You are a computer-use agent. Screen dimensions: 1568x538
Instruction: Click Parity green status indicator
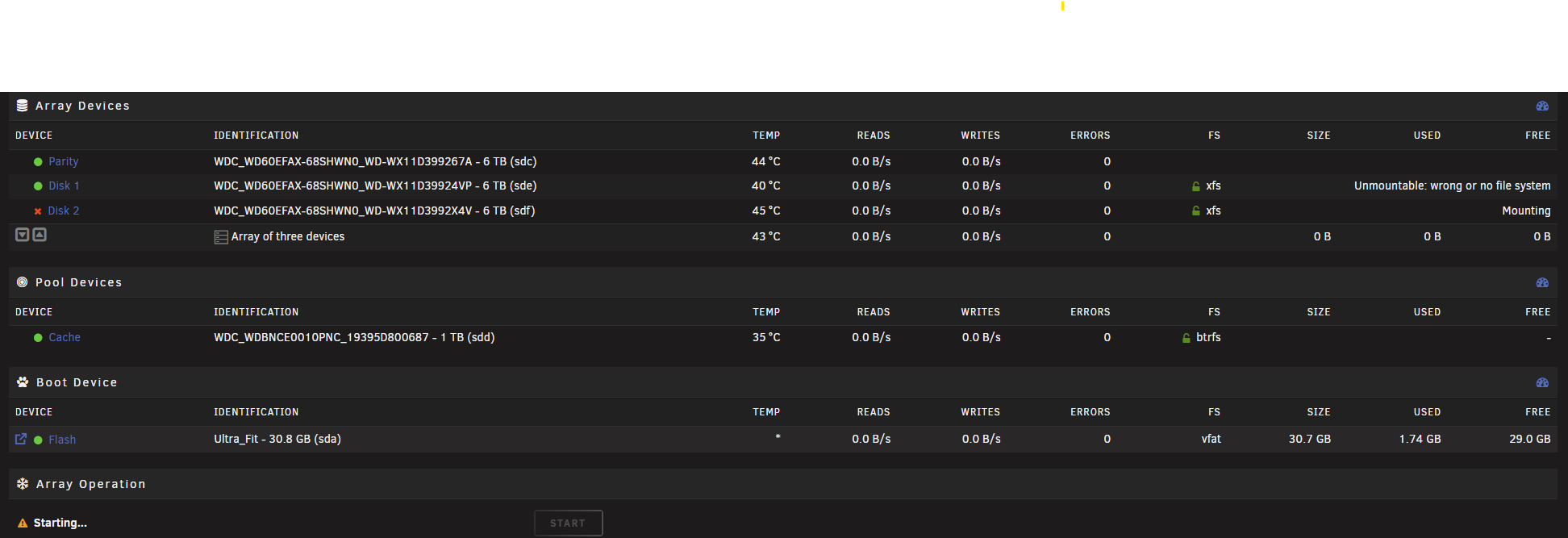point(38,162)
